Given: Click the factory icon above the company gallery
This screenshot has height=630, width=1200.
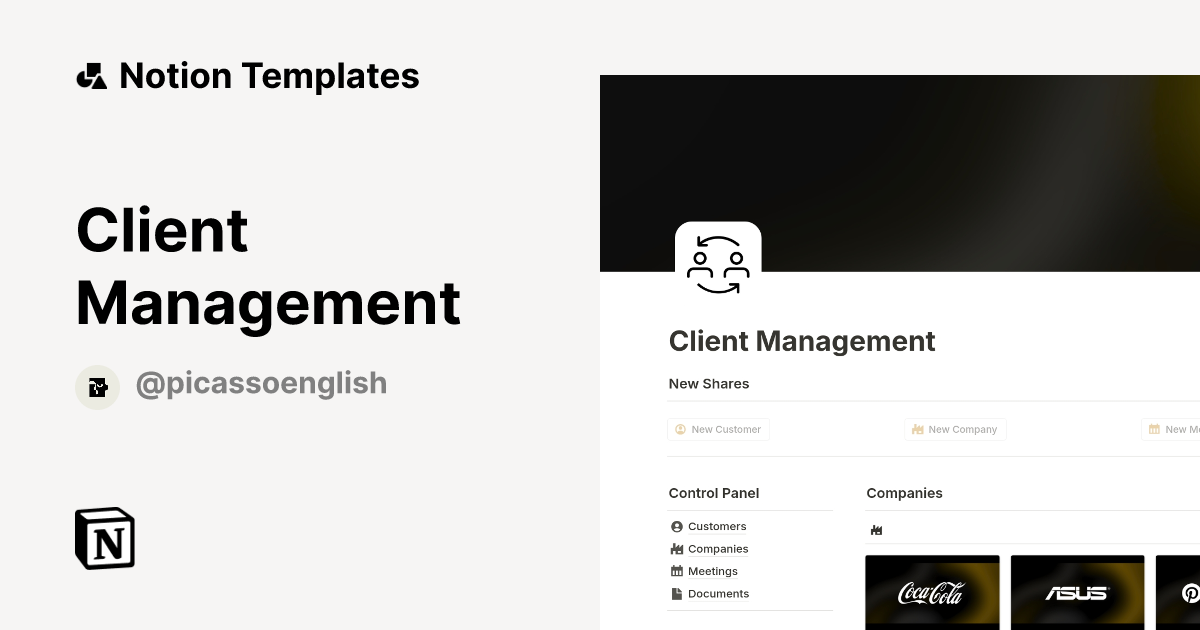Looking at the screenshot, I should [876, 529].
